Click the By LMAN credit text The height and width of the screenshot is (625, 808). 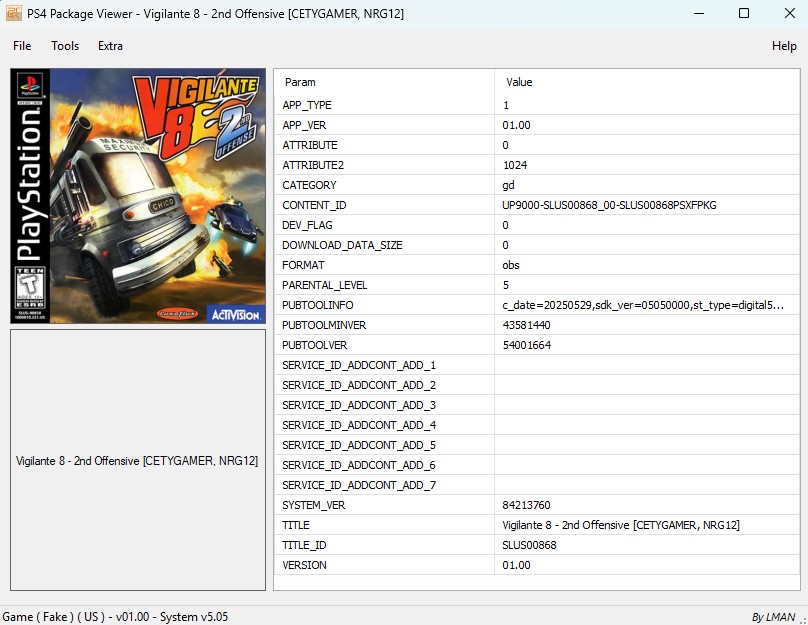click(773, 617)
